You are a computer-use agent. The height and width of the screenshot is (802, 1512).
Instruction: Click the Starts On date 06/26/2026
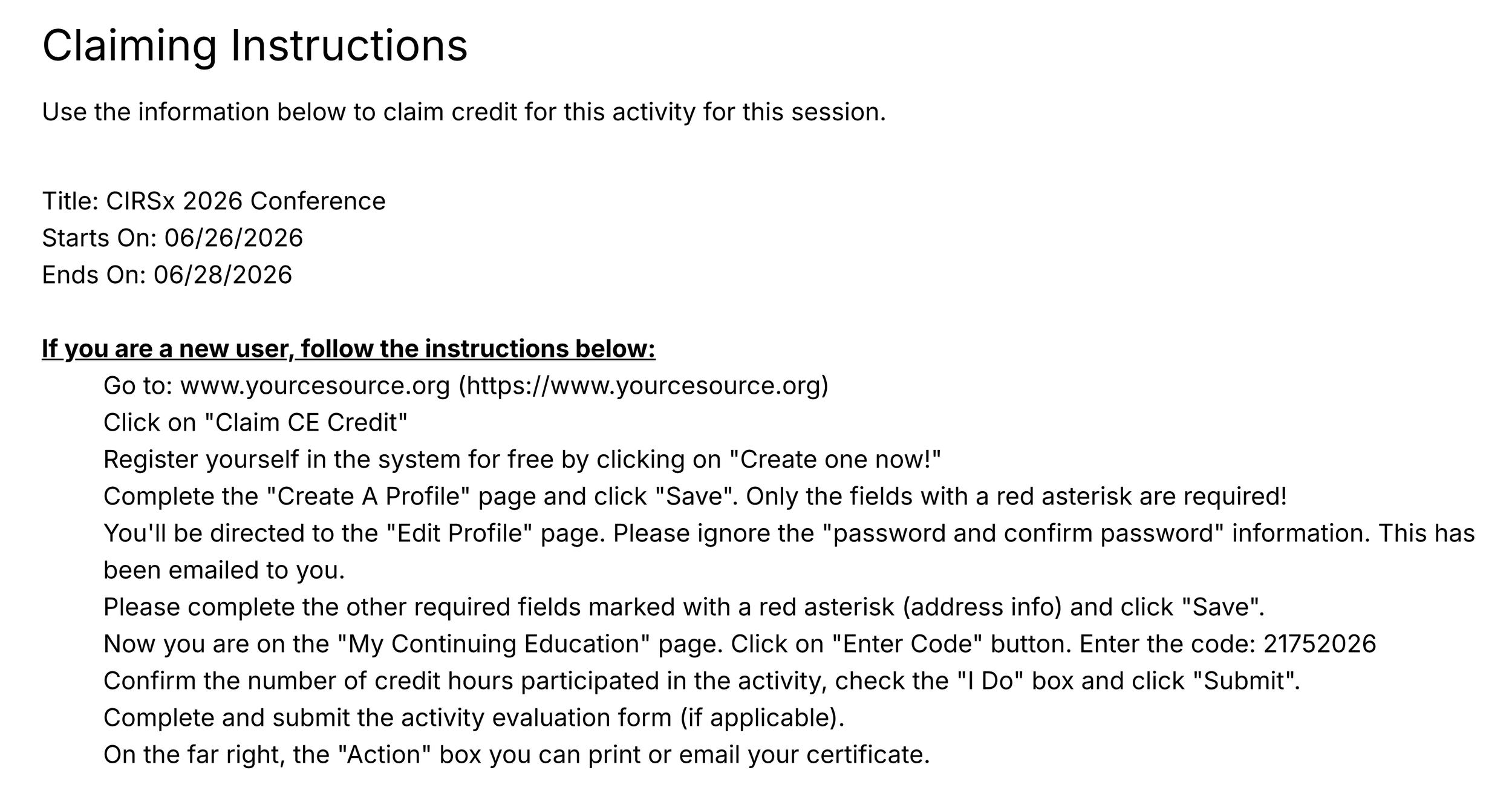[233, 238]
